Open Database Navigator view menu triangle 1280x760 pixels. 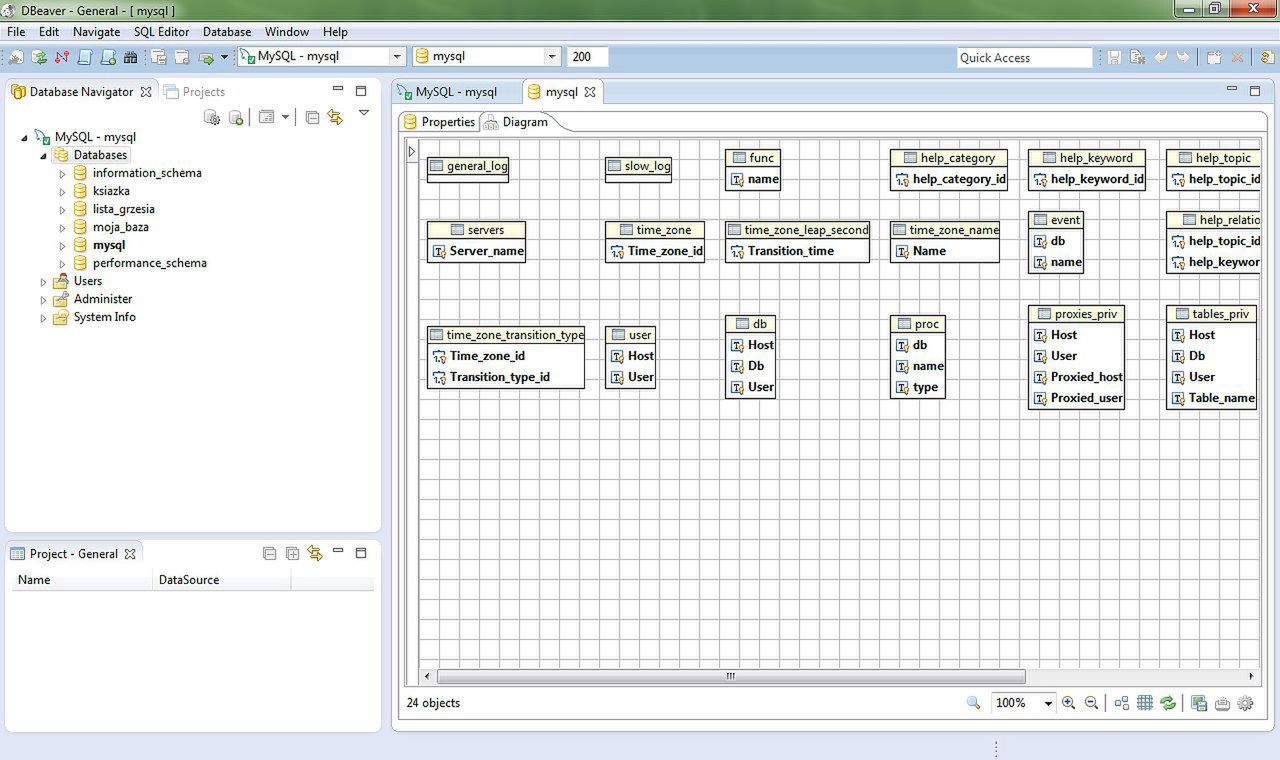364,113
